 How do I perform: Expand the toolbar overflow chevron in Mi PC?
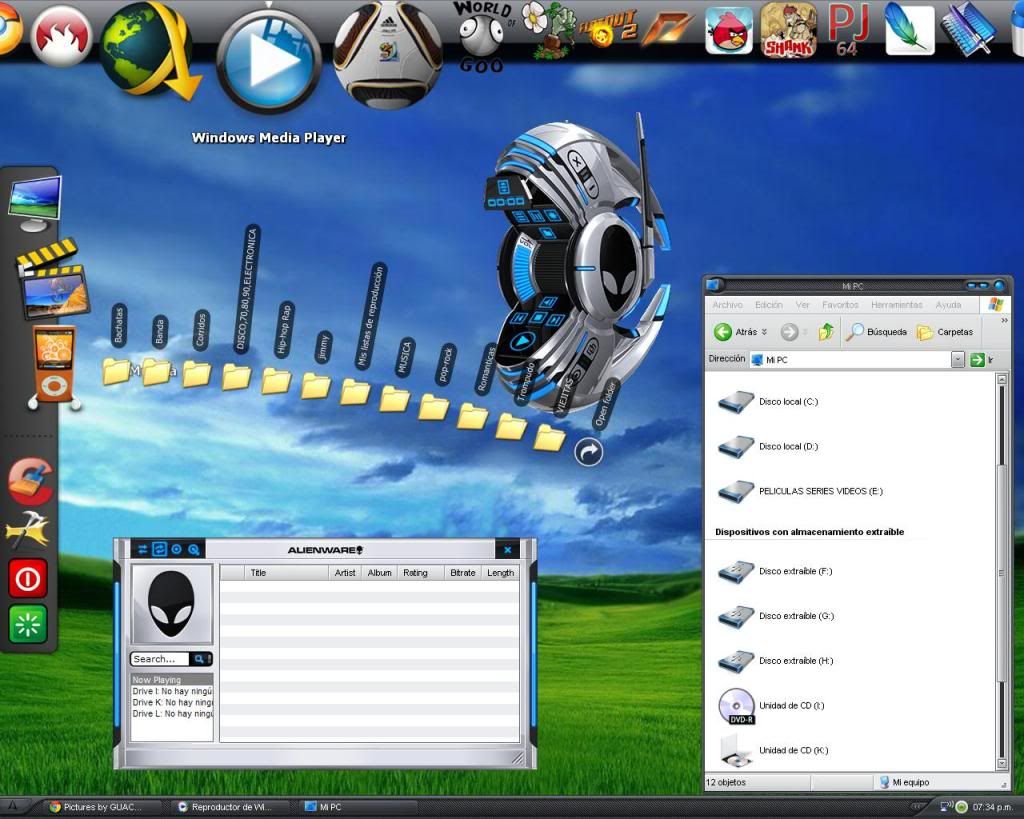(x=1004, y=320)
